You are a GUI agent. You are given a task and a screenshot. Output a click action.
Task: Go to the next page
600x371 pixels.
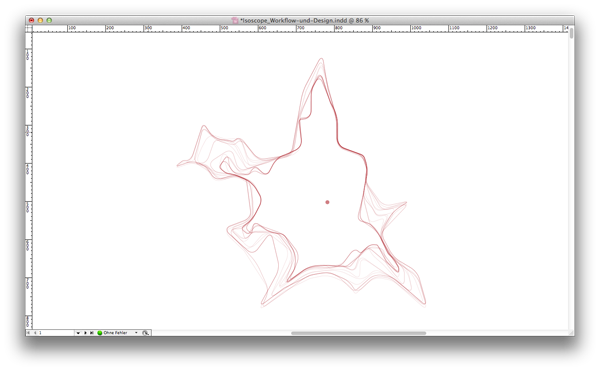[x=85, y=333]
